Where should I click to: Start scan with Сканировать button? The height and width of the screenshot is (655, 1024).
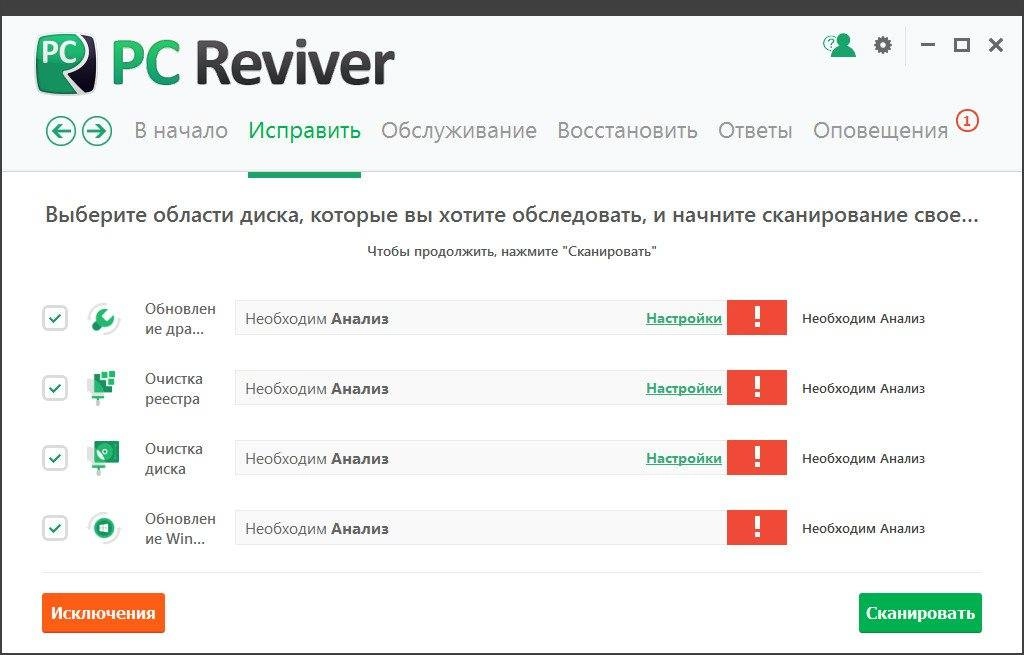920,613
